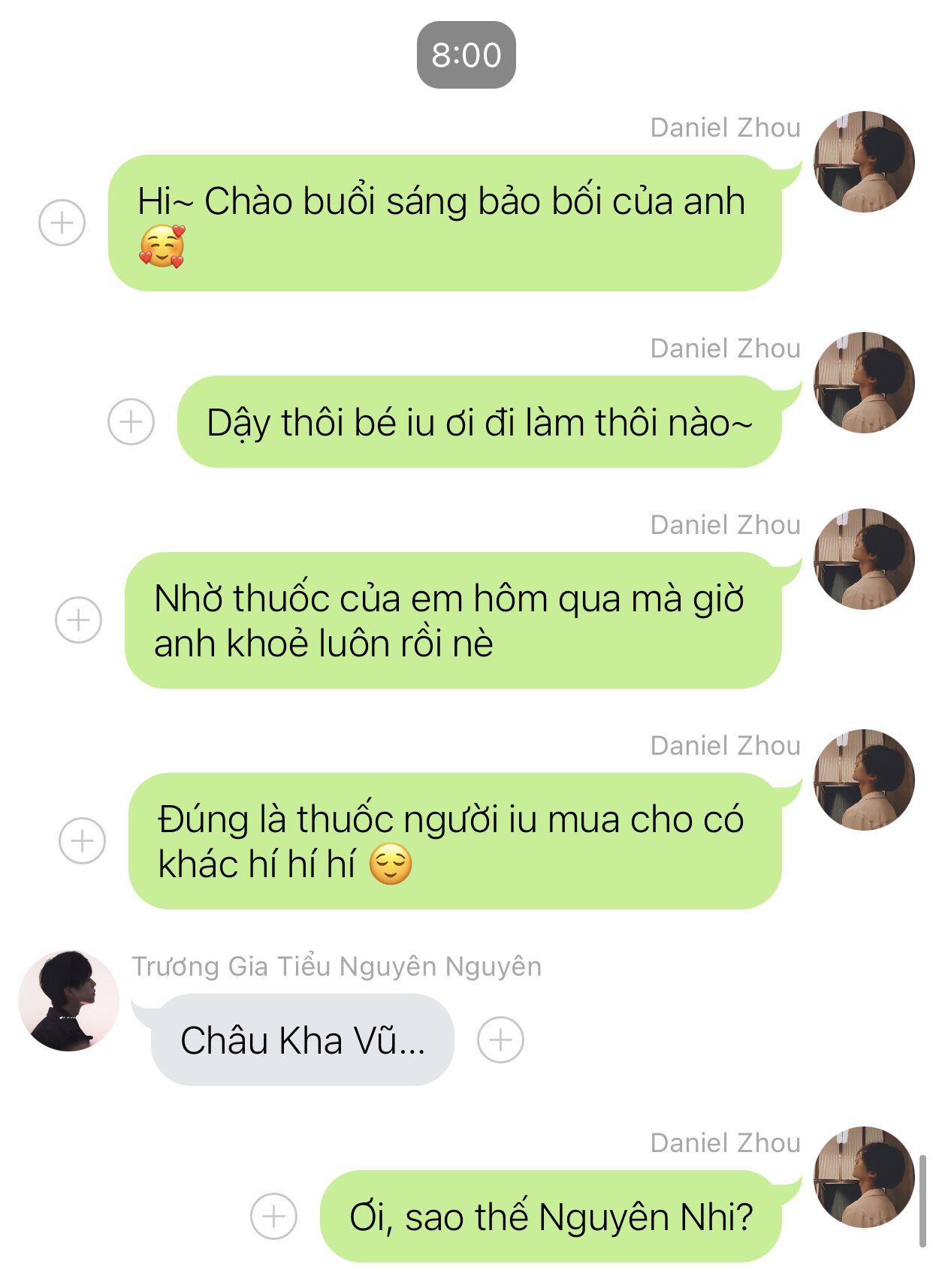
Task: Tap plus icon beside 'Nhờ thuốc của em' message
Action: coord(78,620)
